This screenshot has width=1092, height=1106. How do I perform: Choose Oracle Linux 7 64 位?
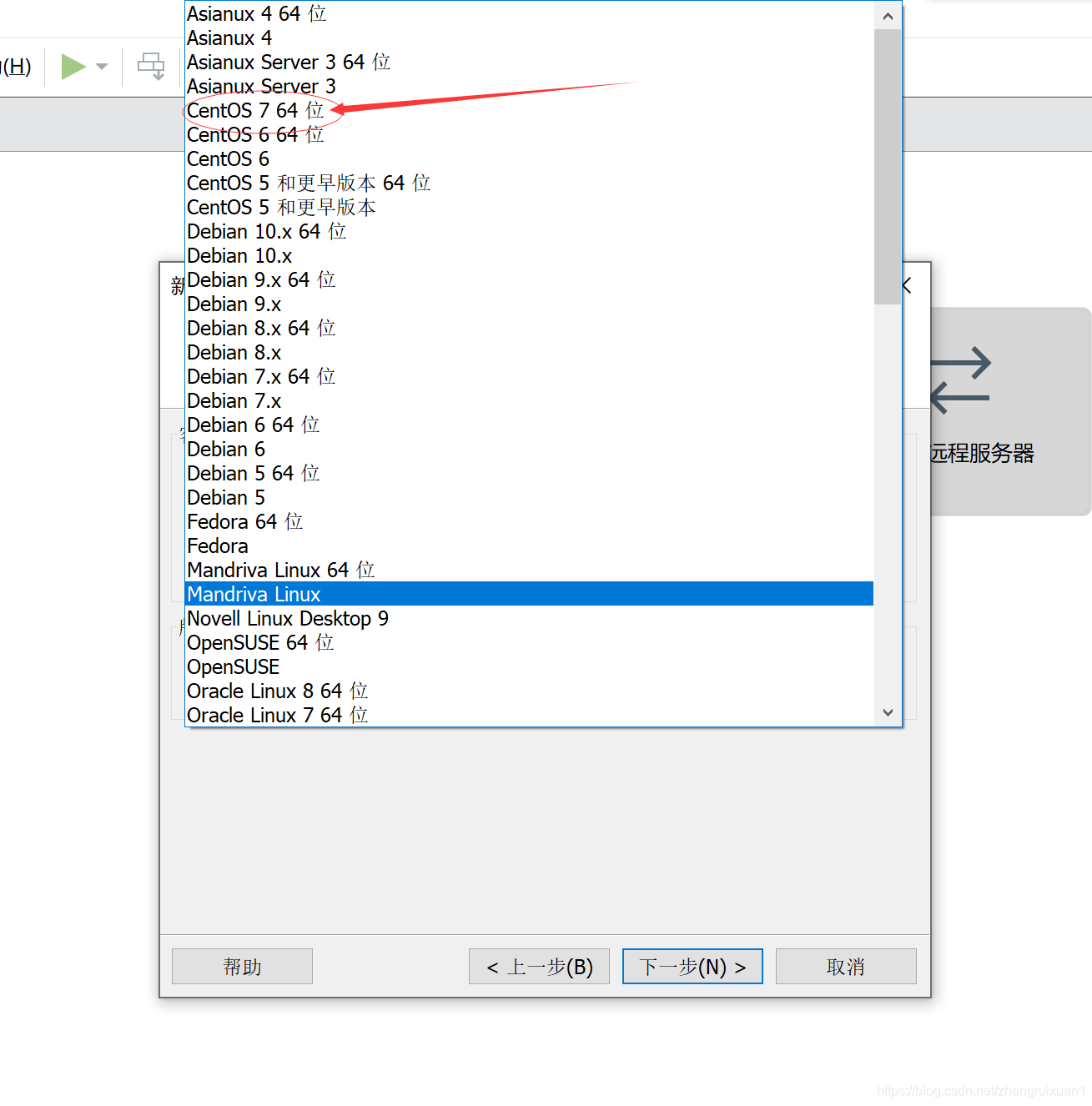(x=529, y=715)
